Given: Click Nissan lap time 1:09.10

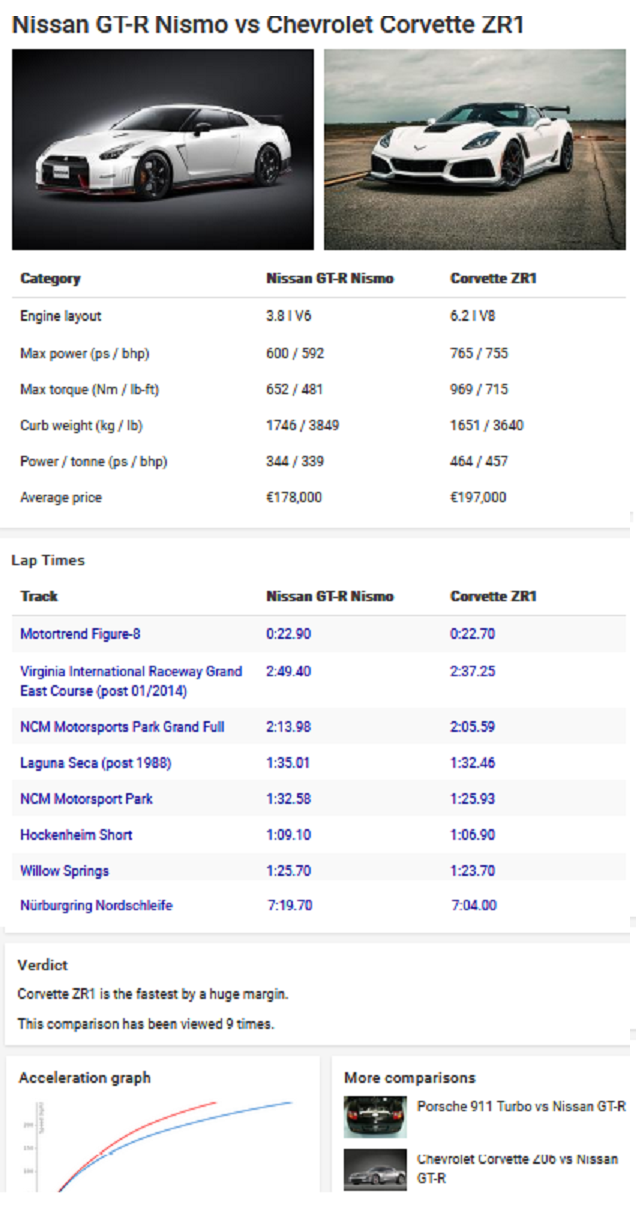Looking at the screenshot, I should click(288, 835).
